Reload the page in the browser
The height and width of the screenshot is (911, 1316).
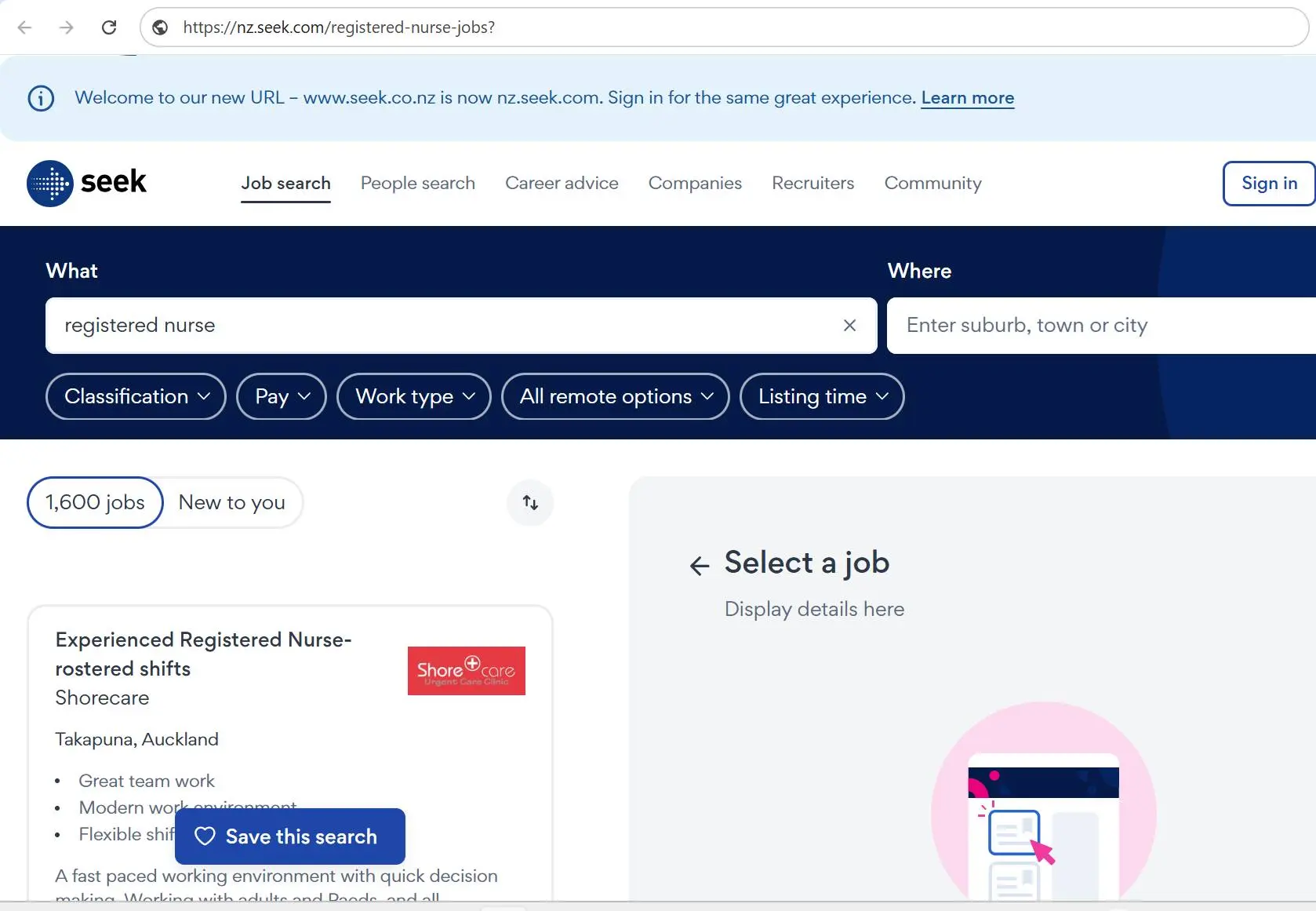(109, 27)
